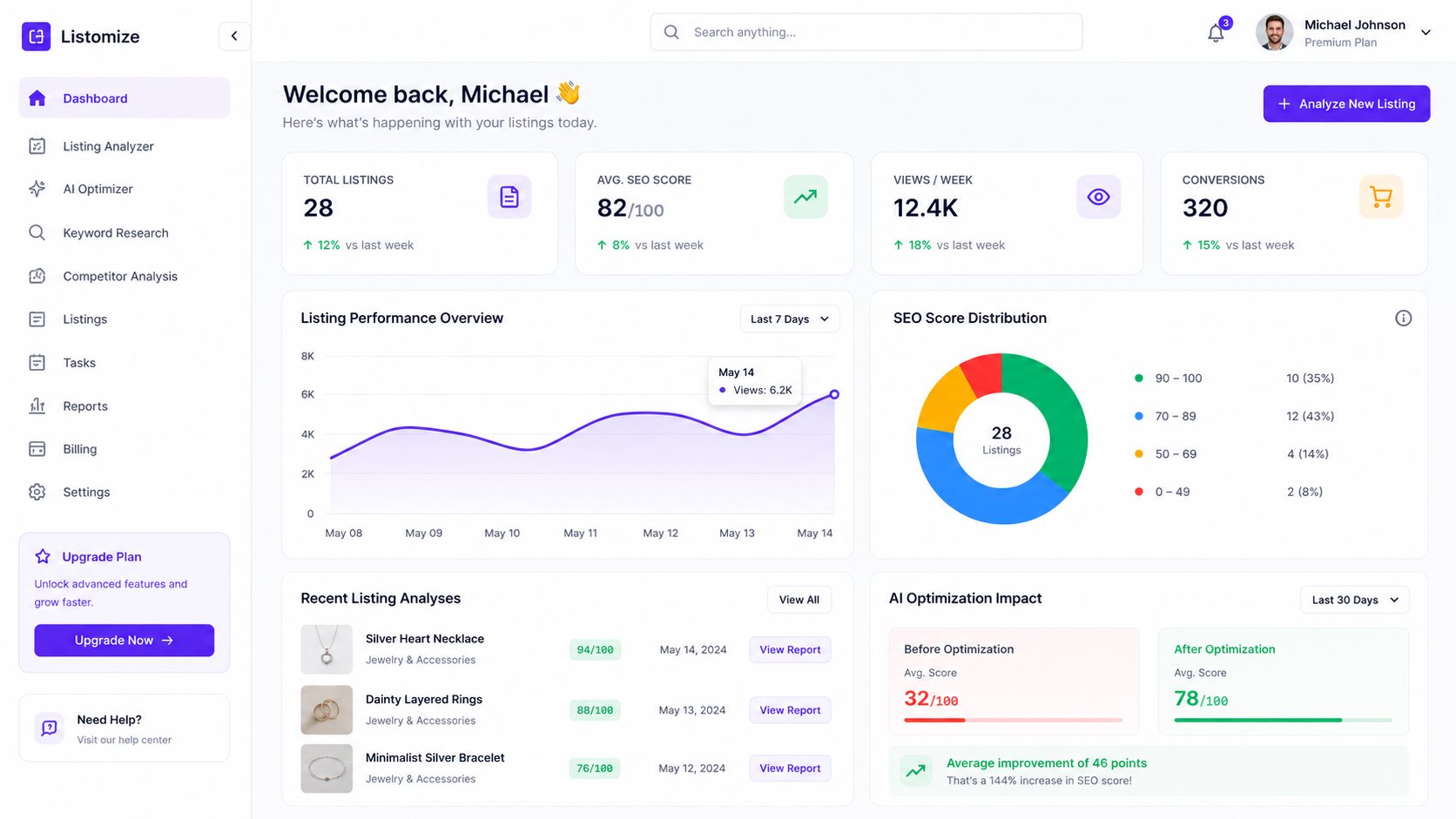Click the Views / Week eye icon

1098,197
